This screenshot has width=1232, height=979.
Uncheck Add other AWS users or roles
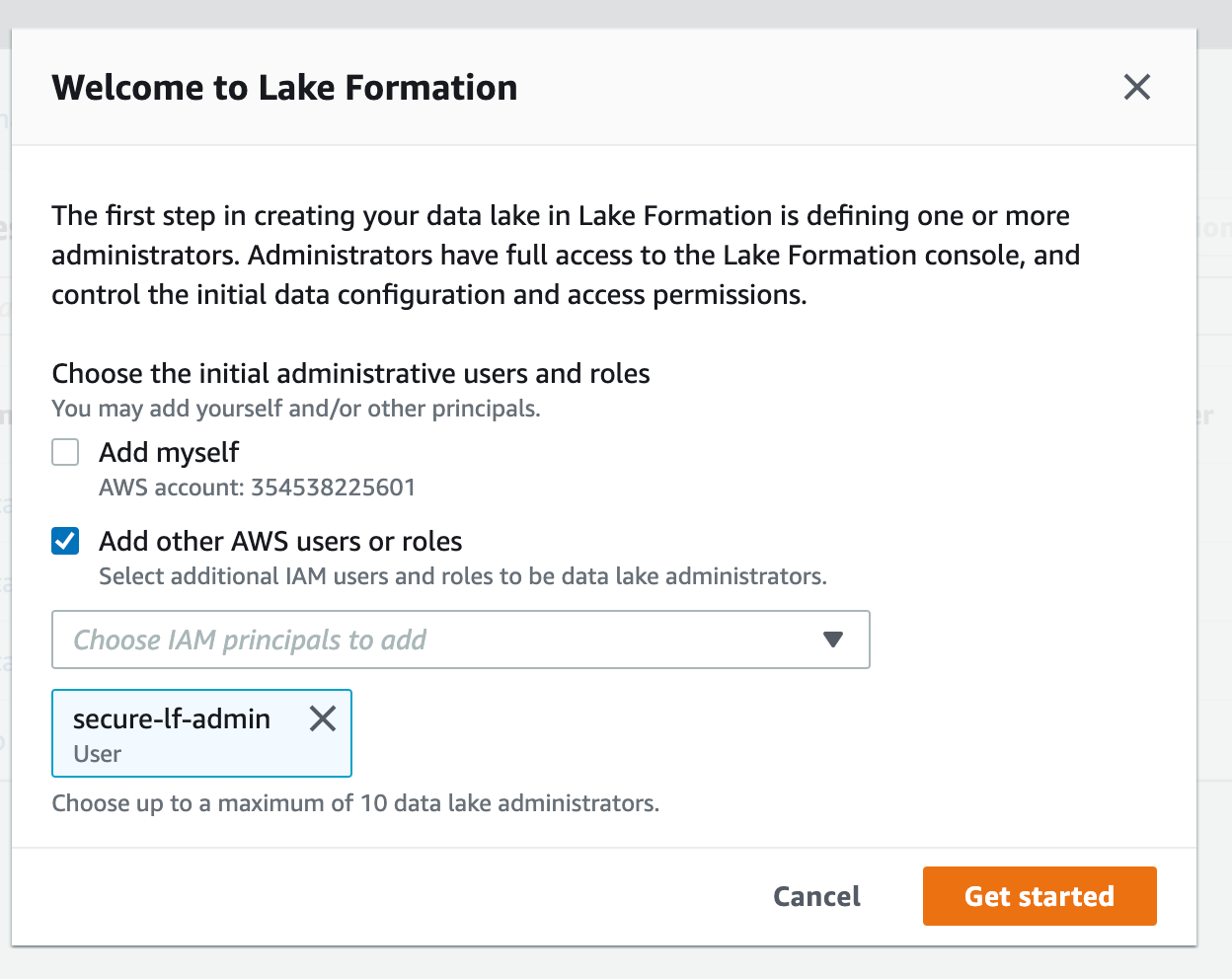[65, 541]
